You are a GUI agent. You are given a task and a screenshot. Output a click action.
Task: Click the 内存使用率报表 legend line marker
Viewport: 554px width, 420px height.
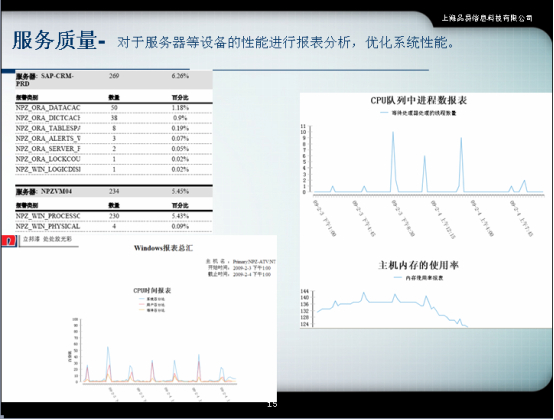tap(397, 278)
